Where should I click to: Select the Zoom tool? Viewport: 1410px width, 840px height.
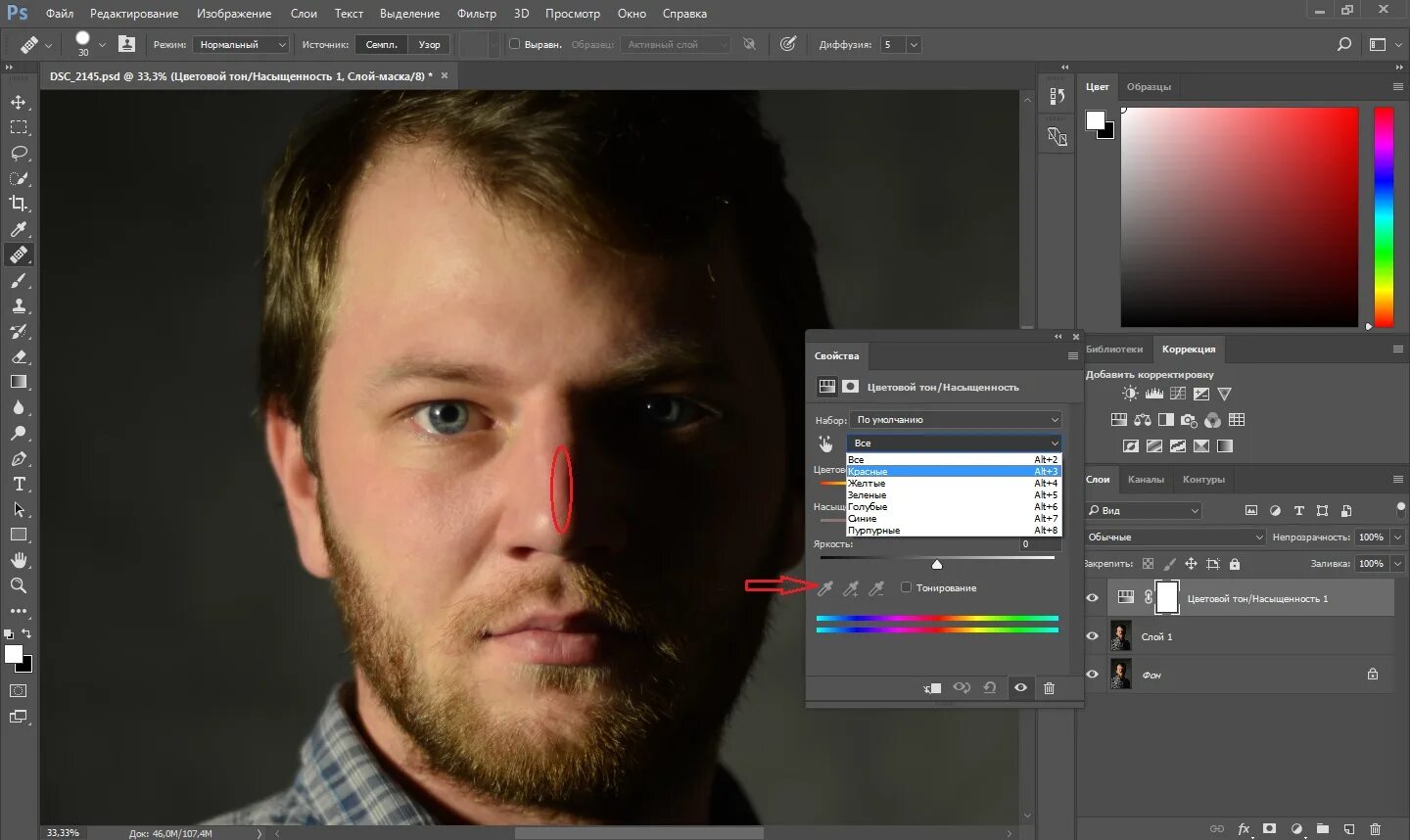coord(19,585)
